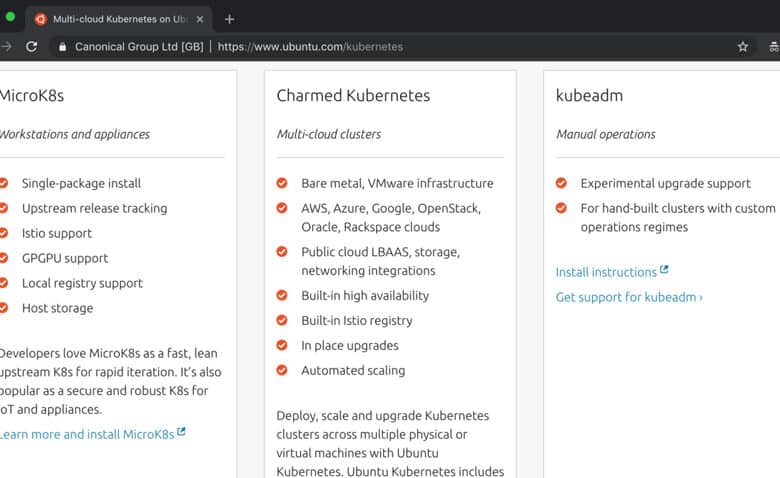The width and height of the screenshot is (780, 478).
Task: Open Install instructions link for kubeadm
Action: coord(606,272)
